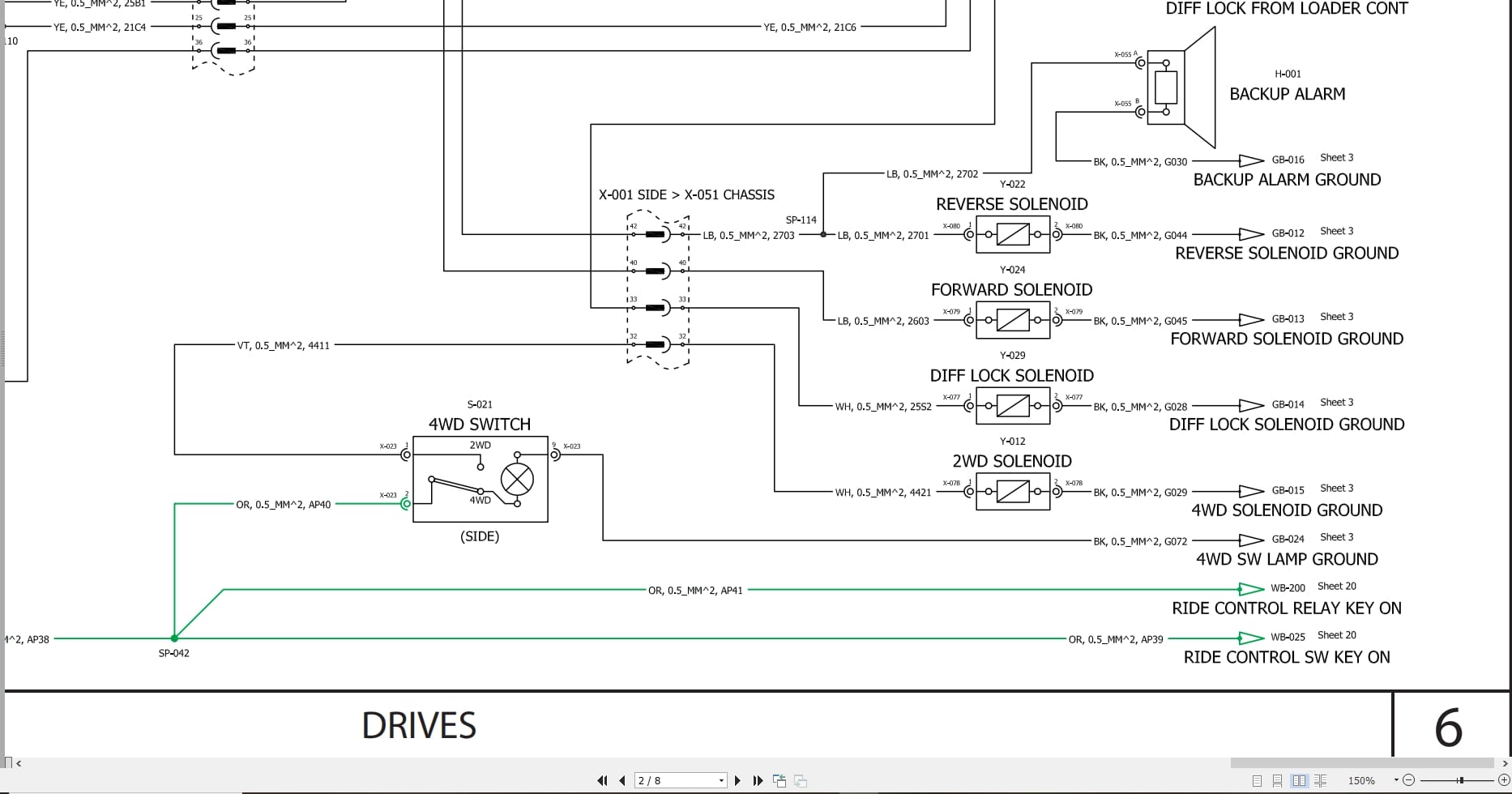
Task: Click the DRIVES sheet title
Action: click(419, 726)
